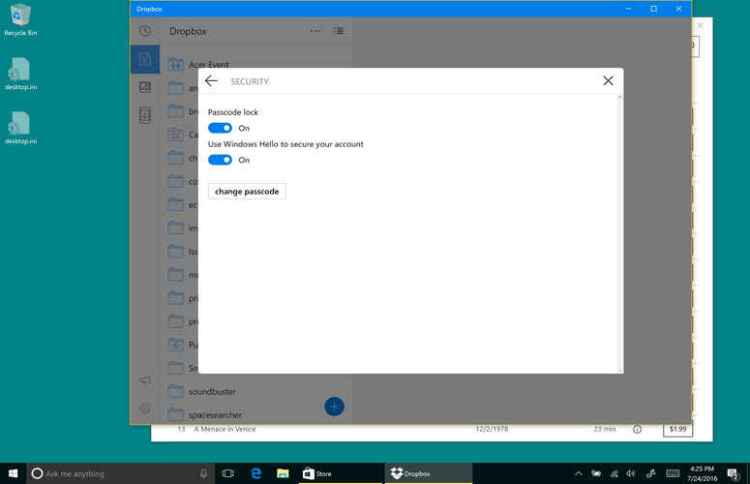750x484 pixels.
Task: Show hidden system tray icons
Action: coord(578,473)
